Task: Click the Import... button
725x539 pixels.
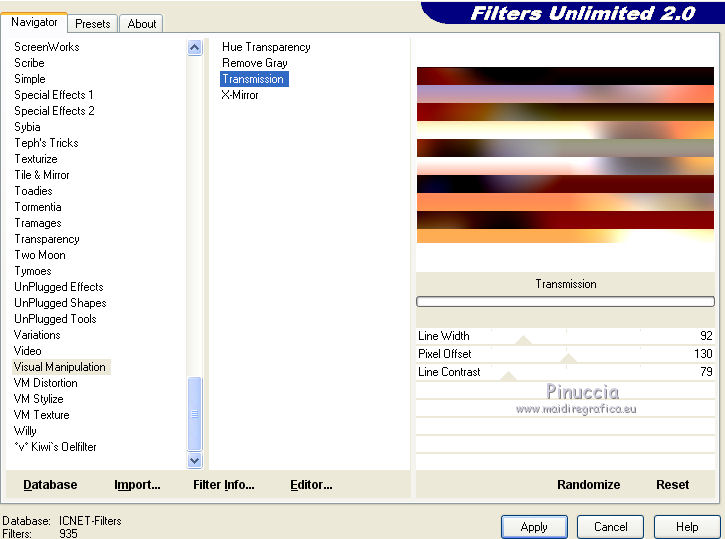Action: point(137,484)
